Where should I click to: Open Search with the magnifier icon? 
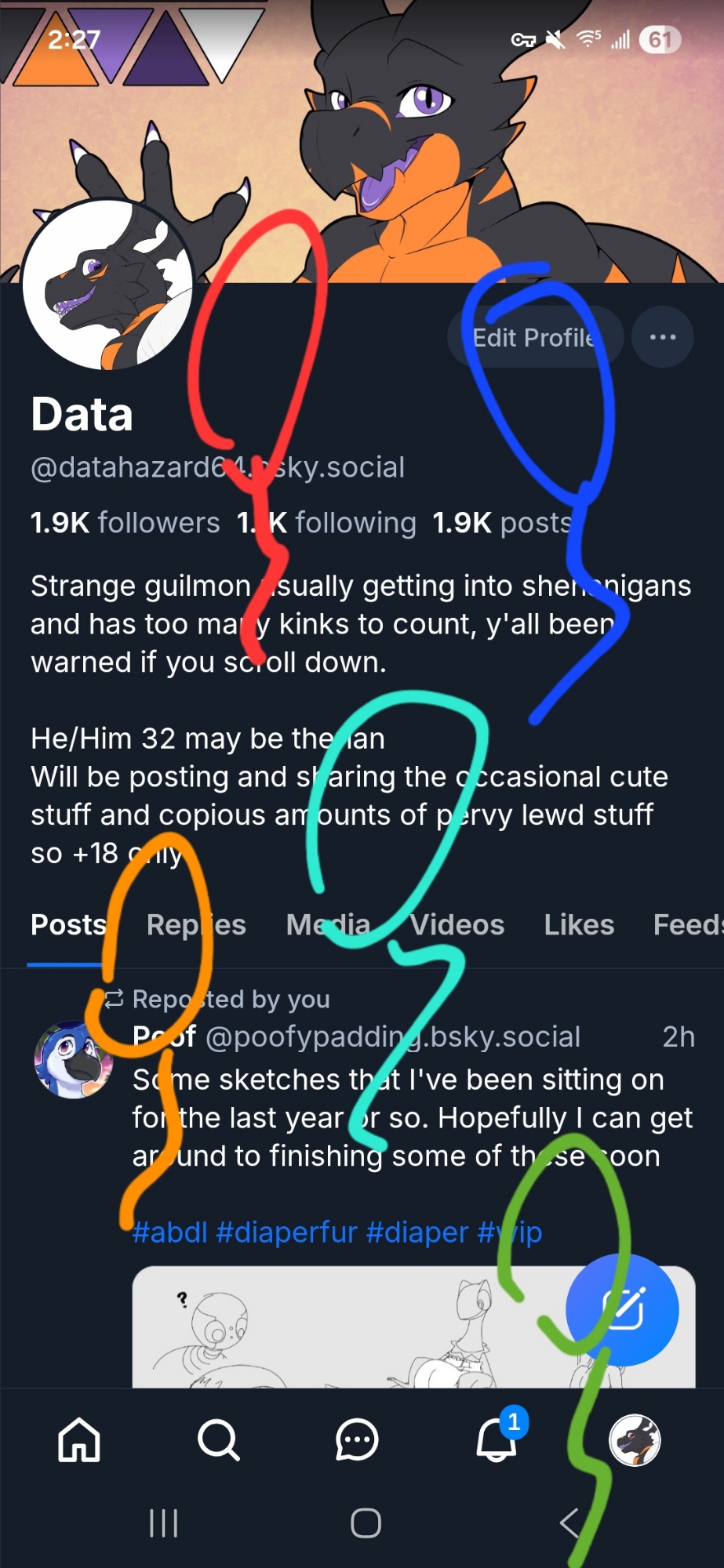(218, 1441)
